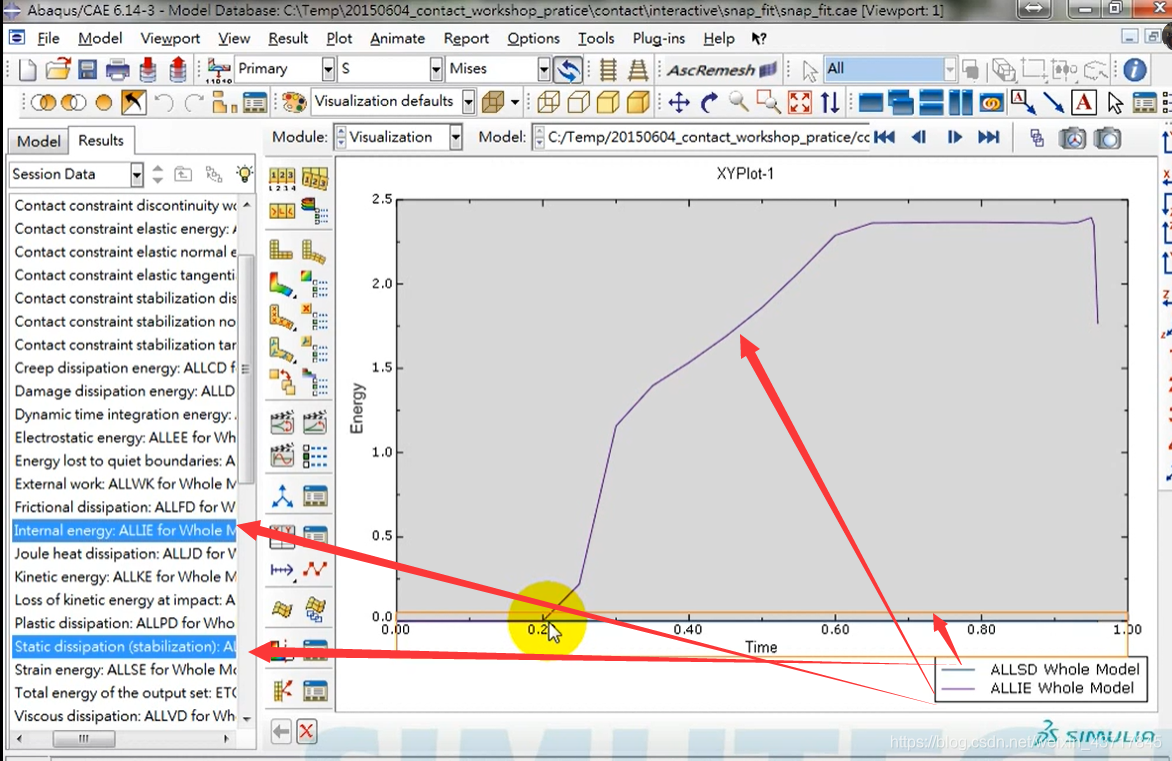Step to the previous frame
1172x761 pixels.
point(919,138)
